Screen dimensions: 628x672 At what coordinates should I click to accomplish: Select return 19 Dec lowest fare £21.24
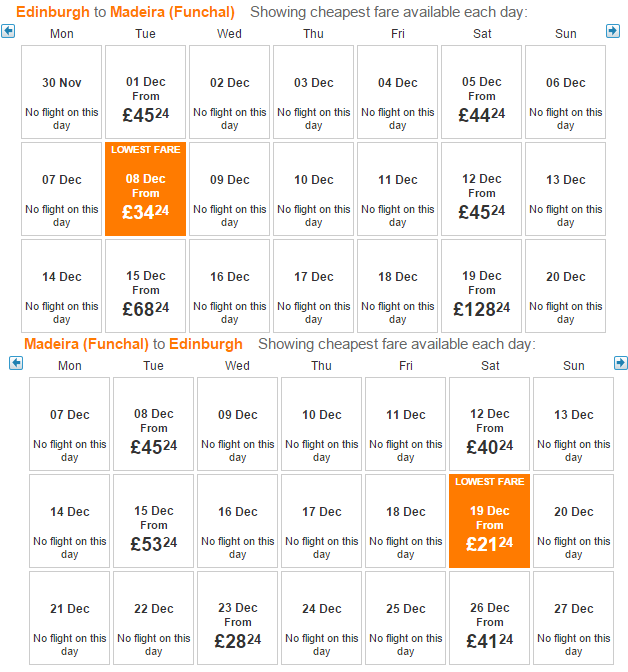[x=490, y=521]
